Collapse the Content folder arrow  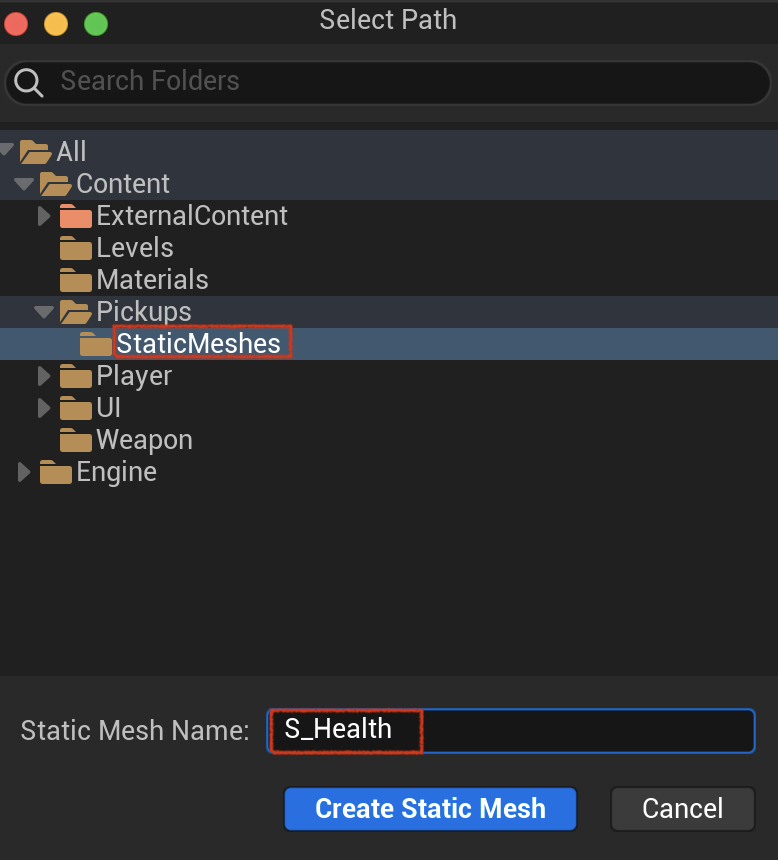24,184
